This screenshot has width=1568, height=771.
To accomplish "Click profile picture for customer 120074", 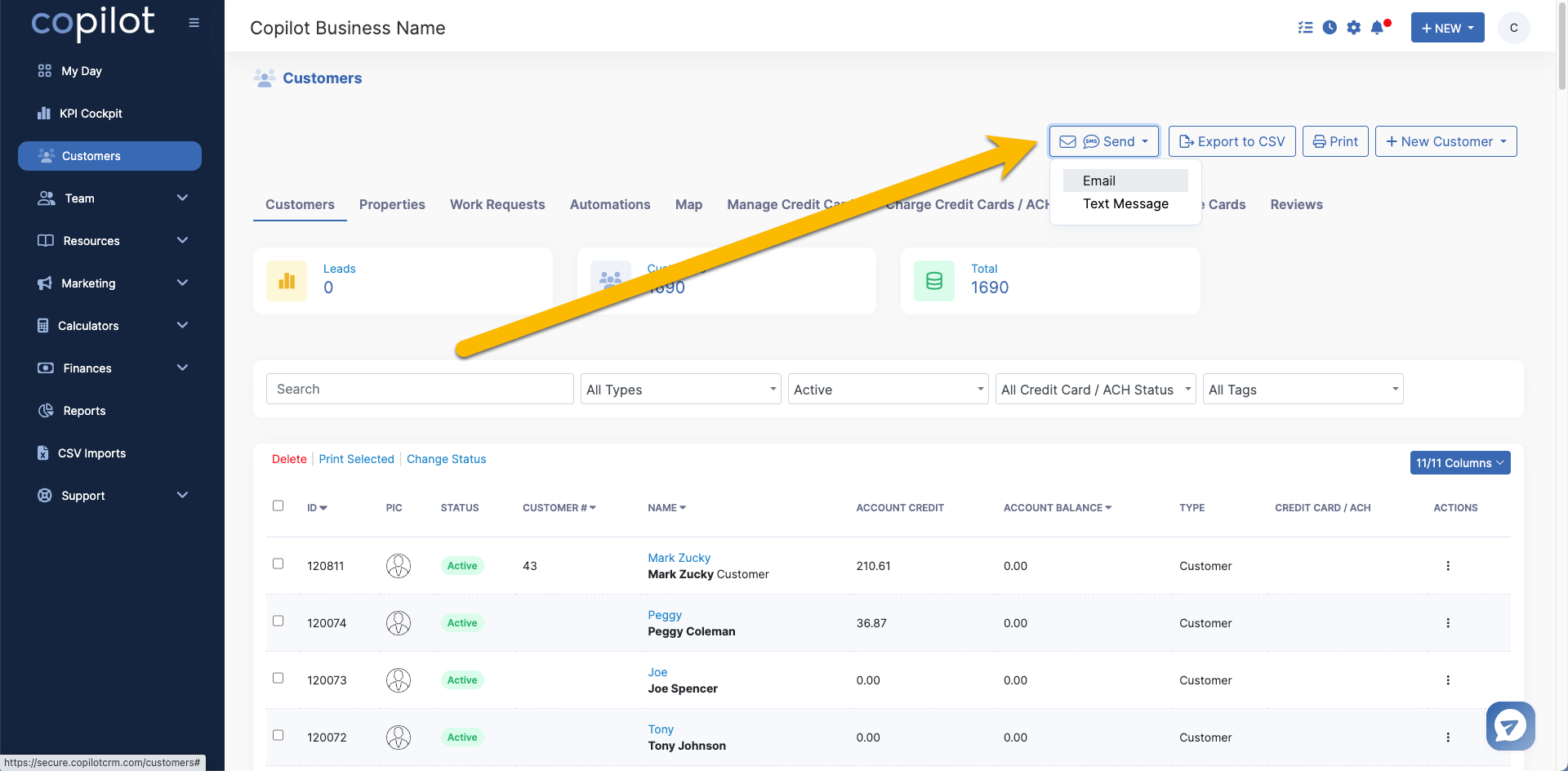I will pos(399,623).
